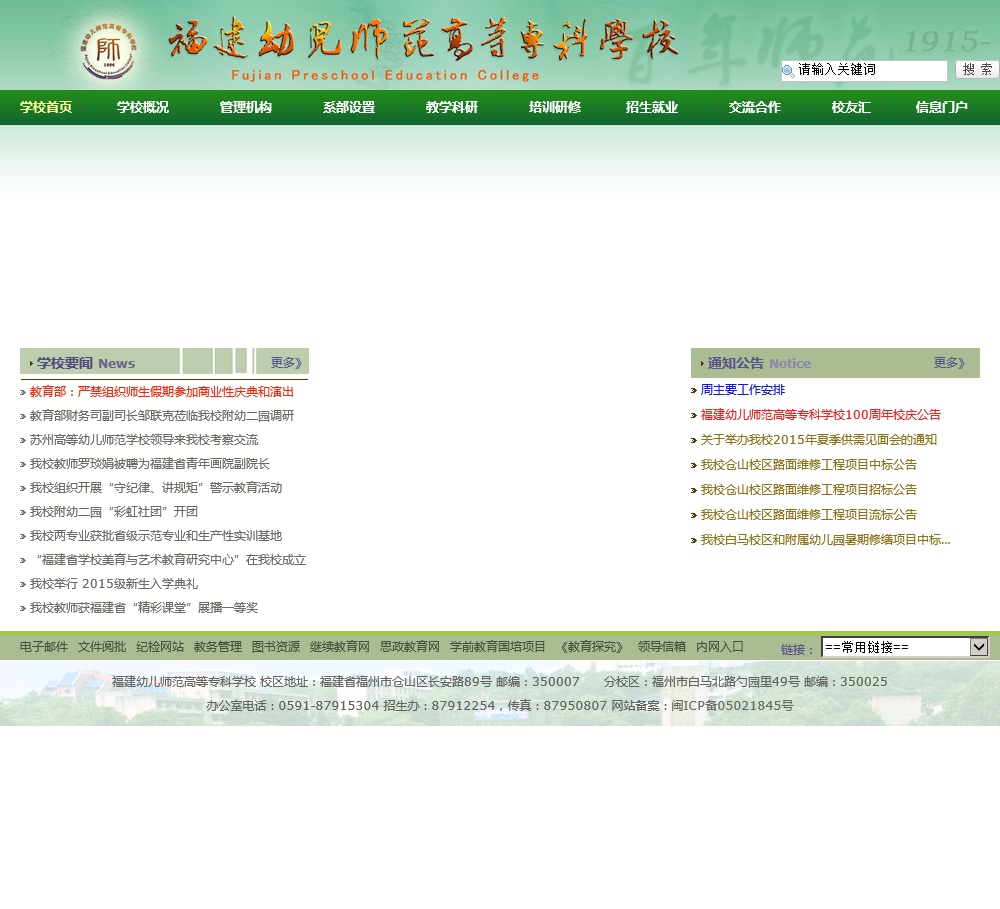This screenshot has height=909, width=1000.
Task: Open the 系部设置 menu item
Action: click(349, 107)
